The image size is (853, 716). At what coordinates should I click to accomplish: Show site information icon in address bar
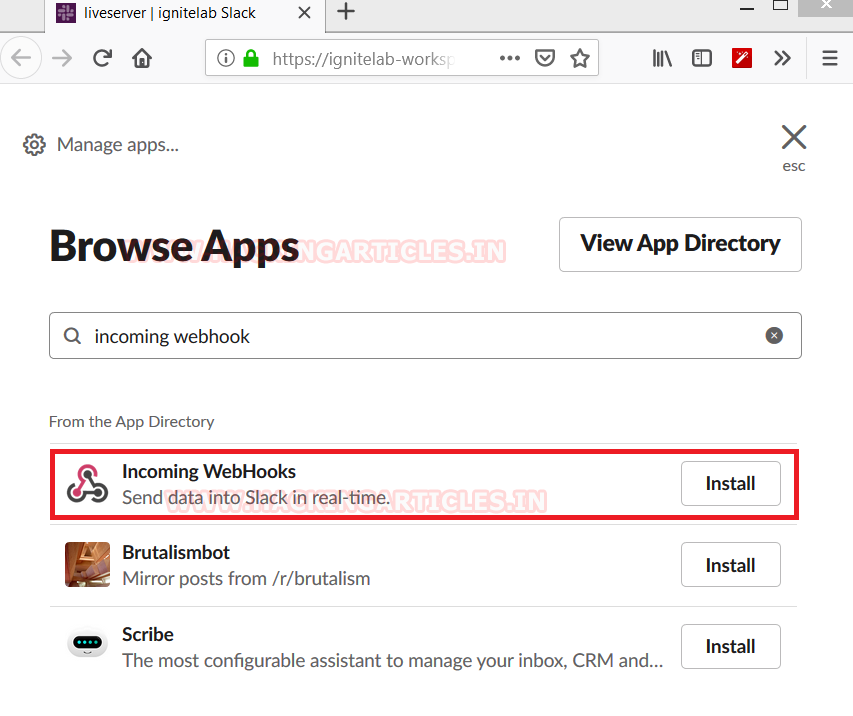(x=225, y=58)
